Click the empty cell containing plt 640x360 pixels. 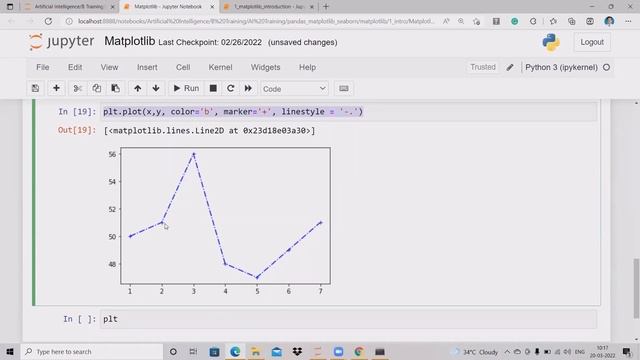pos(349,319)
